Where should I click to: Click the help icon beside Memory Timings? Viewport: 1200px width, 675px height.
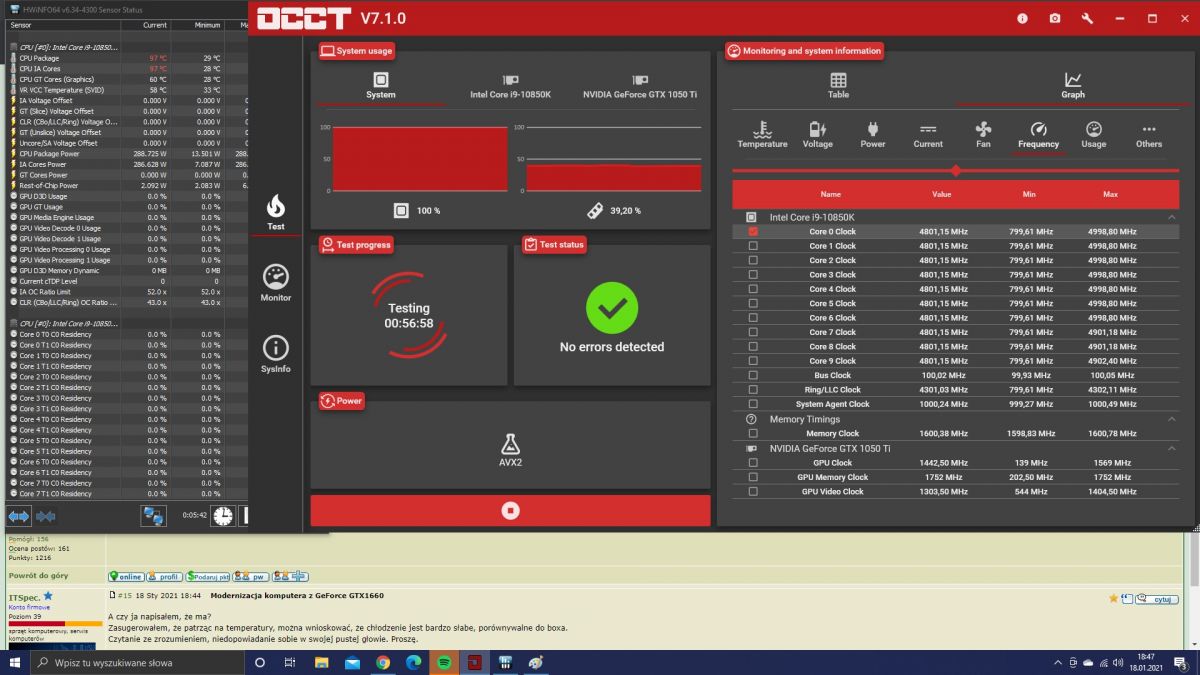click(x=751, y=419)
